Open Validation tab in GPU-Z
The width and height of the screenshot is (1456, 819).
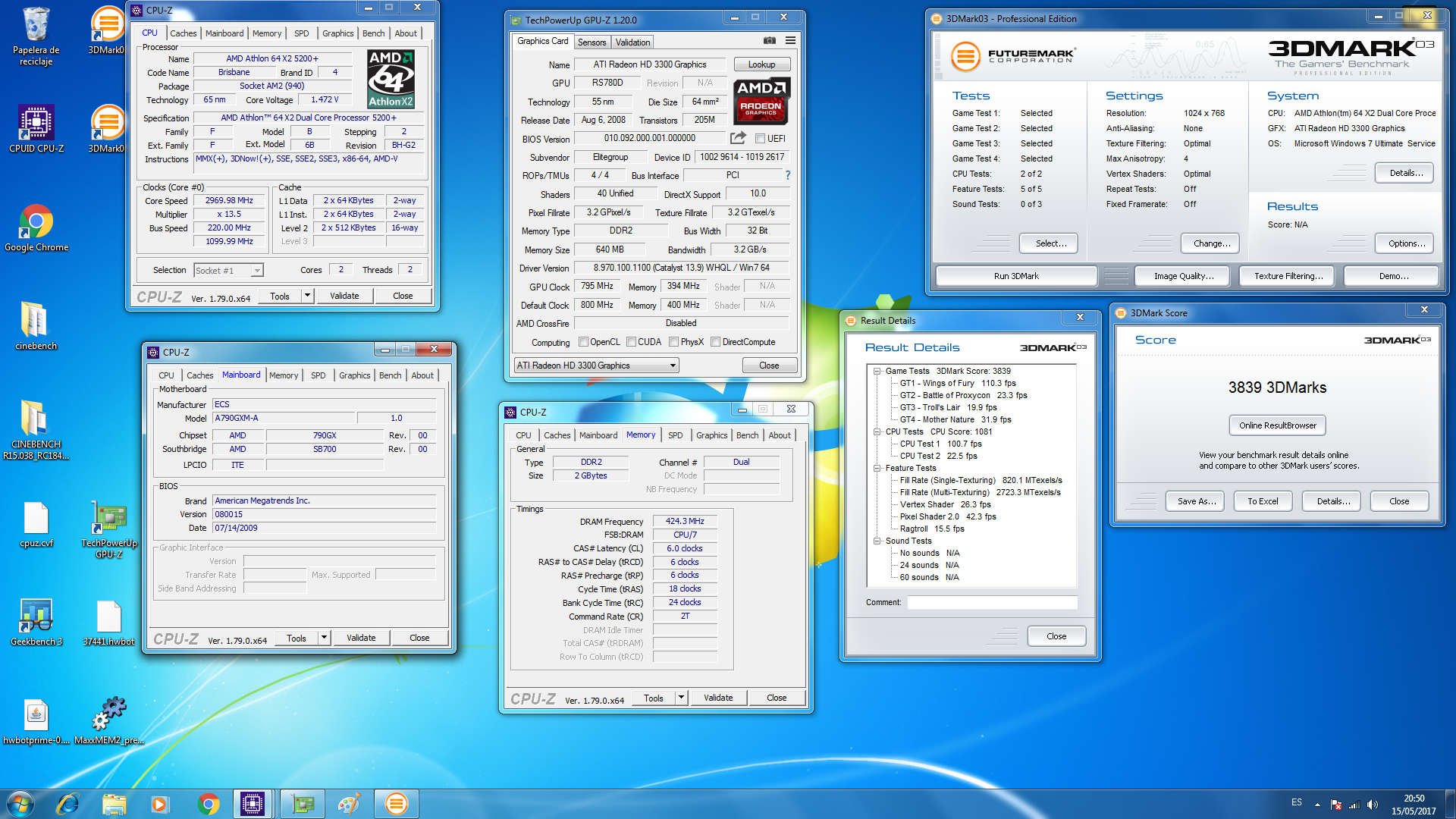point(632,42)
